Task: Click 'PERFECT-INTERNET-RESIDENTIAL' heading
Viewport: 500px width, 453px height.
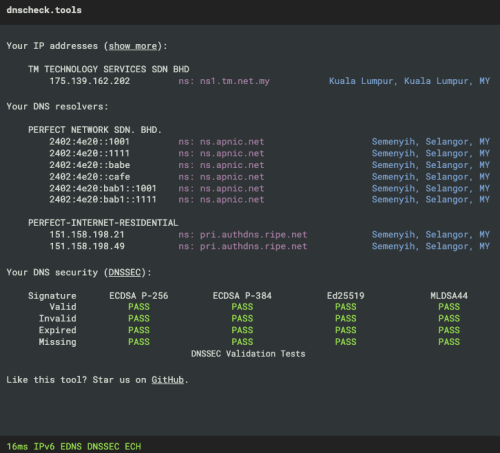Action: pyautogui.click(x=103, y=223)
